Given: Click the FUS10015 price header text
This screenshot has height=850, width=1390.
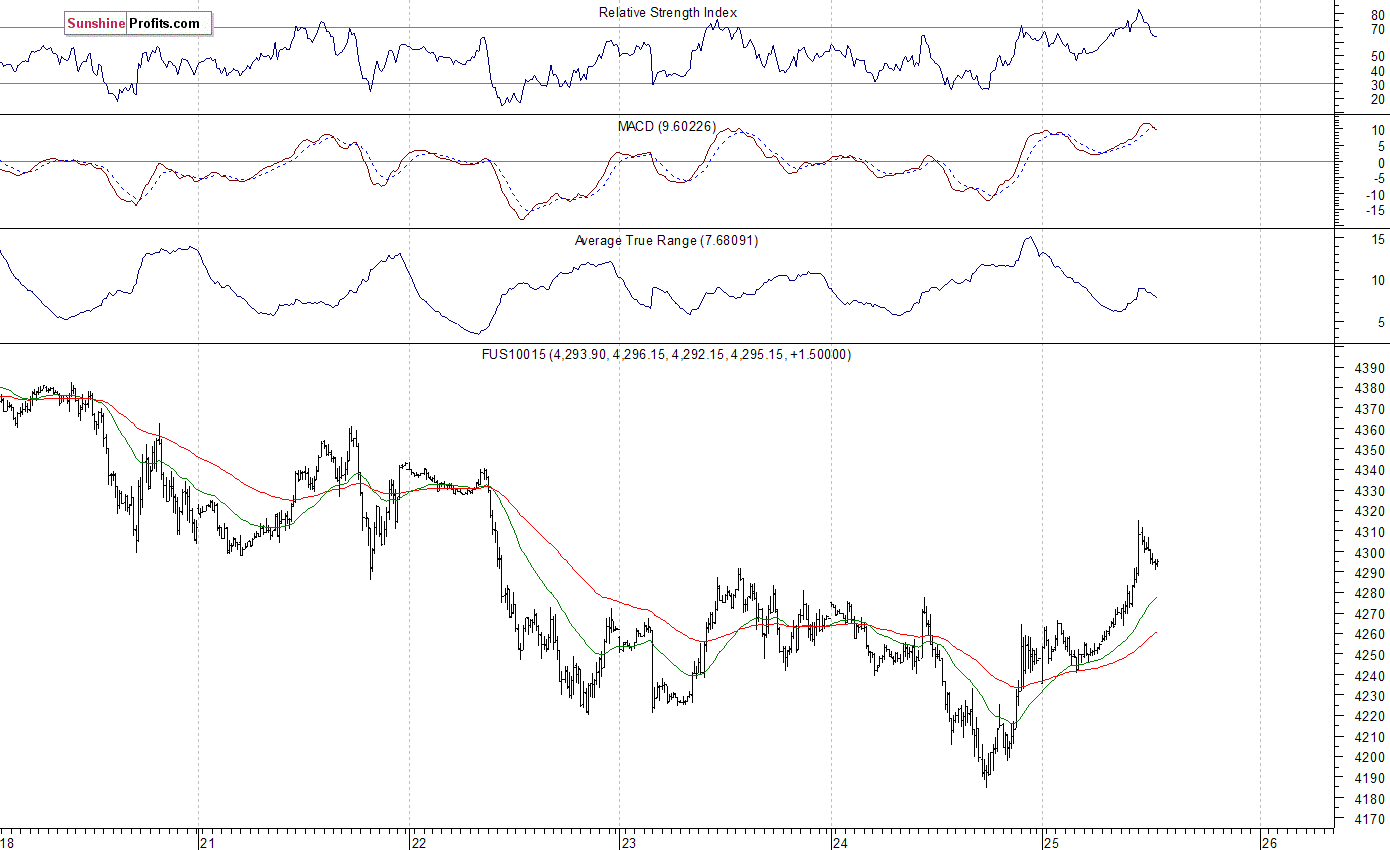Looking at the screenshot, I should (667, 355).
